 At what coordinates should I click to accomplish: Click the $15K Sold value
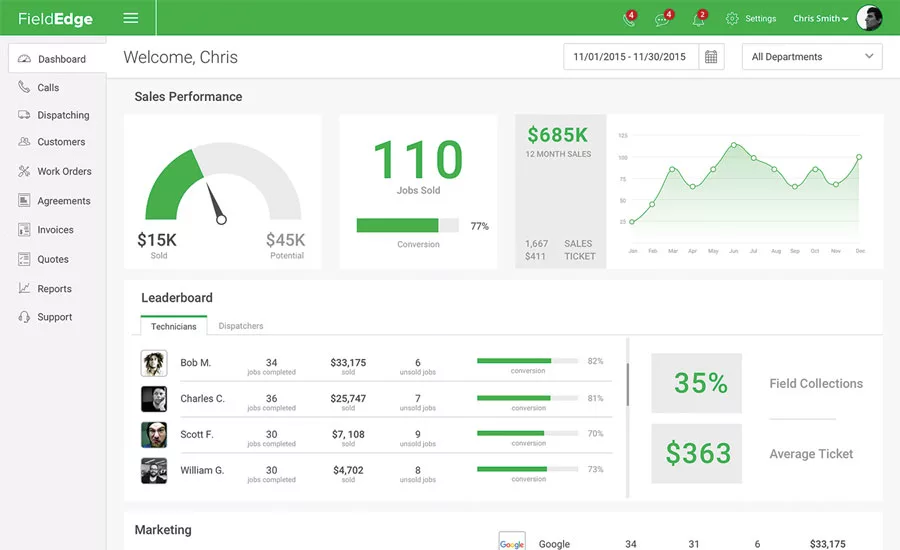[157, 240]
